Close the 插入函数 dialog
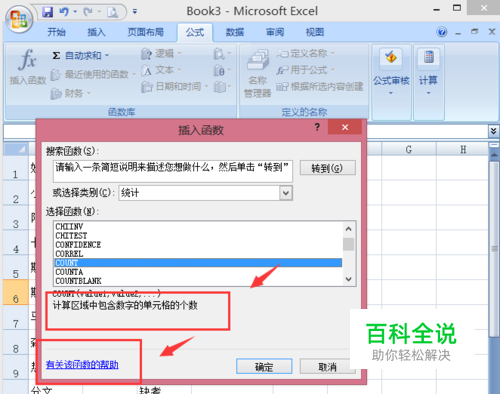 [345, 127]
